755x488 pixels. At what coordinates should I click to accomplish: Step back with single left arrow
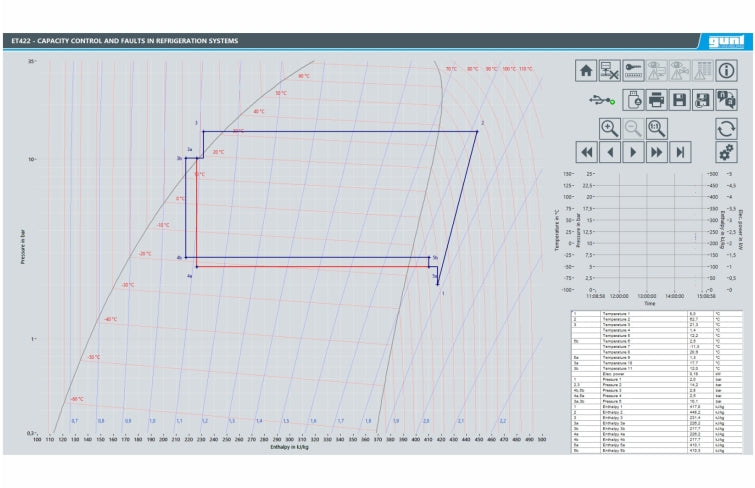[610, 152]
